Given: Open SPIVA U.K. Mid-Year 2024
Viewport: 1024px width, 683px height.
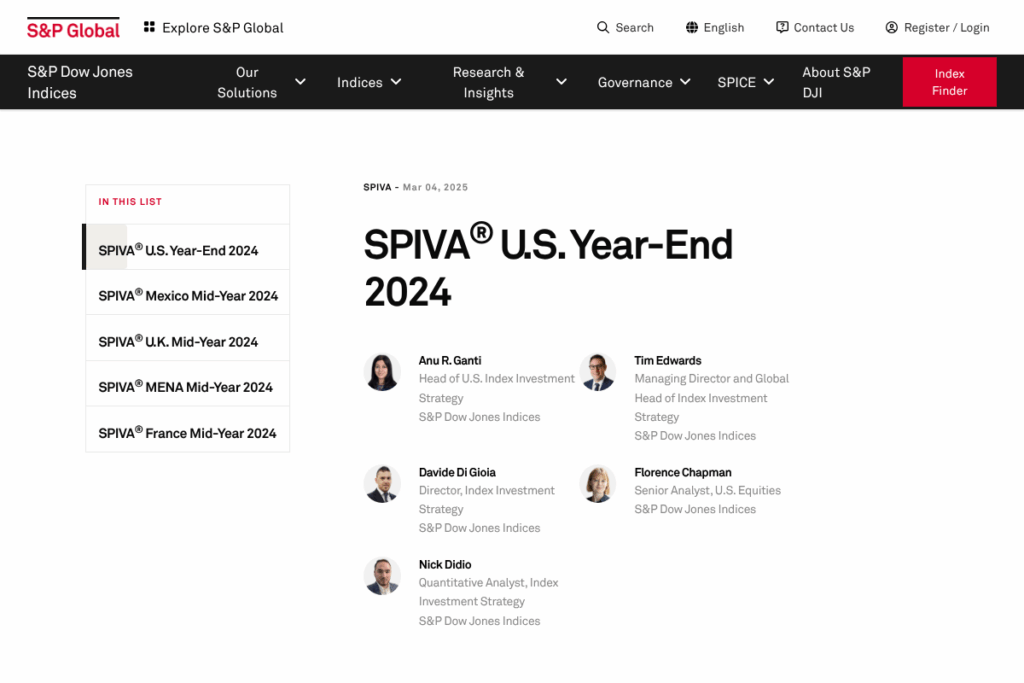Looking at the screenshot, I should pos(187,338).
